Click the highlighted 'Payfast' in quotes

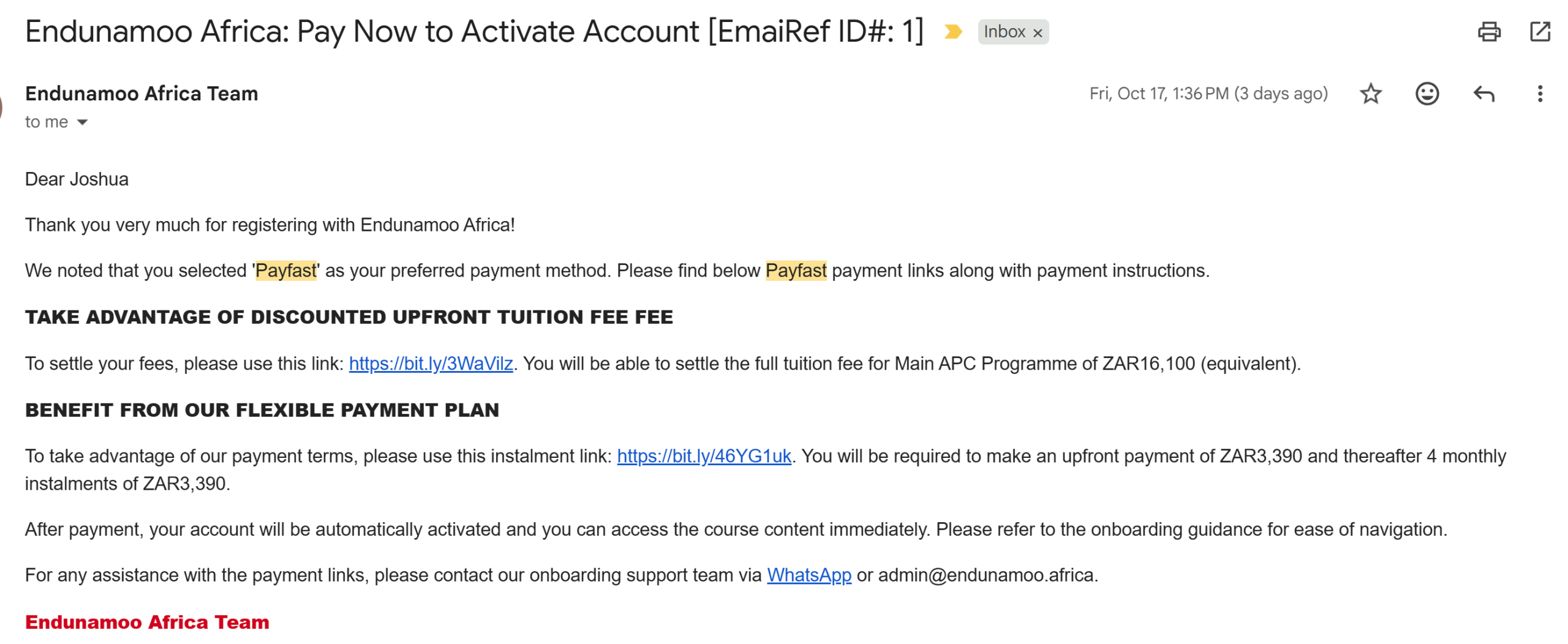286,271
